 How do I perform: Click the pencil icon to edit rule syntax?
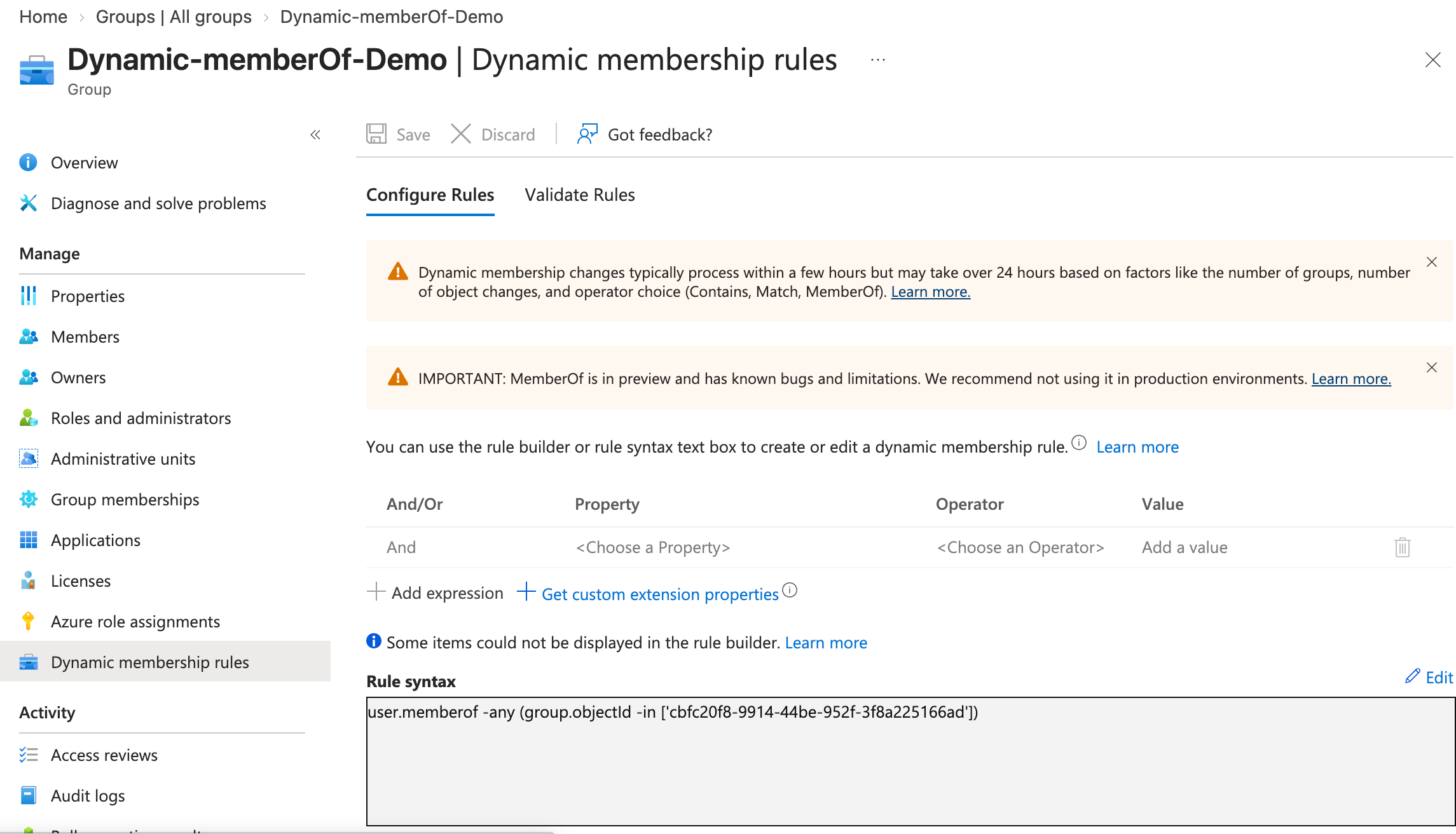pos(1413,676)
